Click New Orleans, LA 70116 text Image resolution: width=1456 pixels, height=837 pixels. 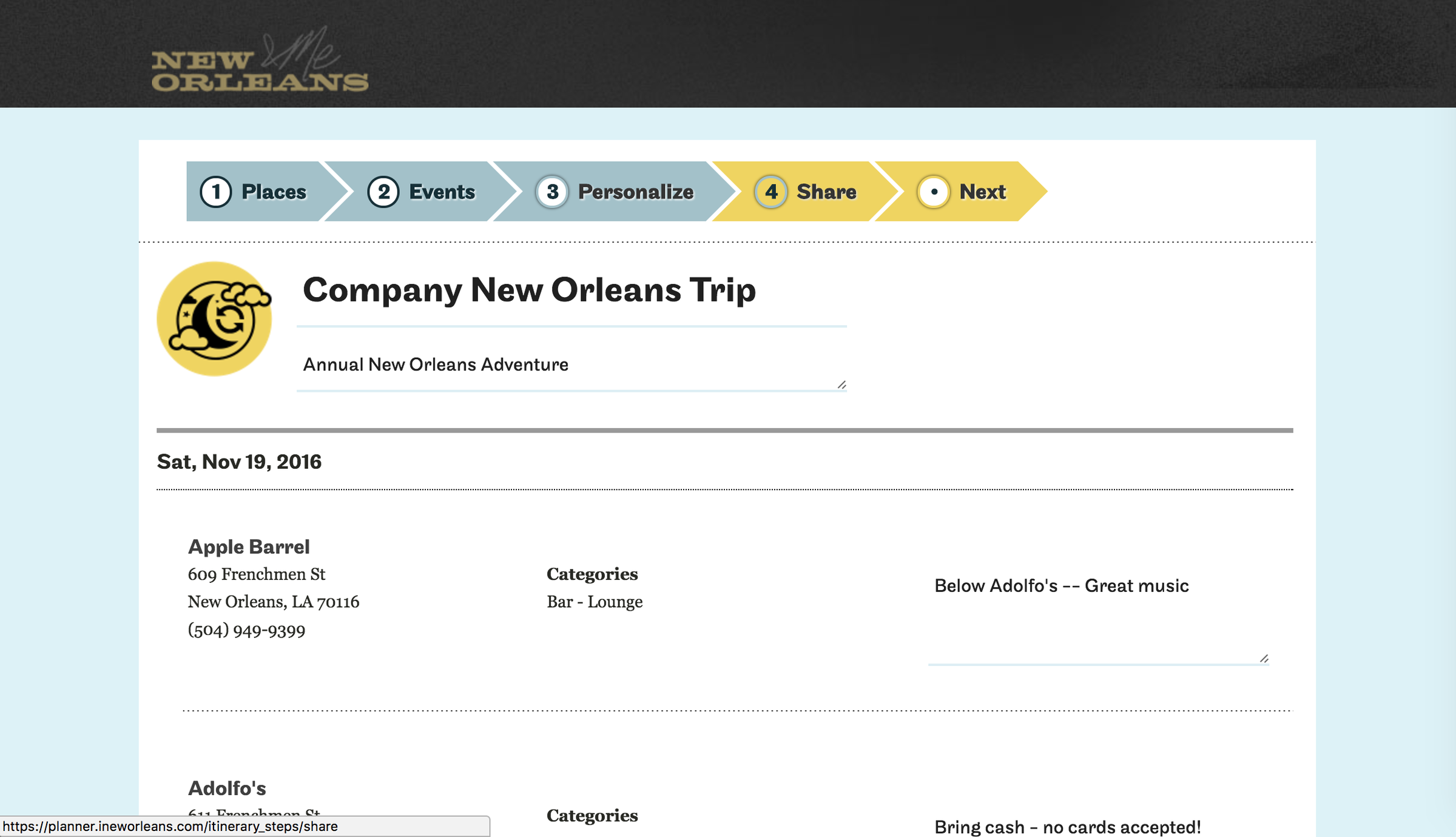coord(274,602)
